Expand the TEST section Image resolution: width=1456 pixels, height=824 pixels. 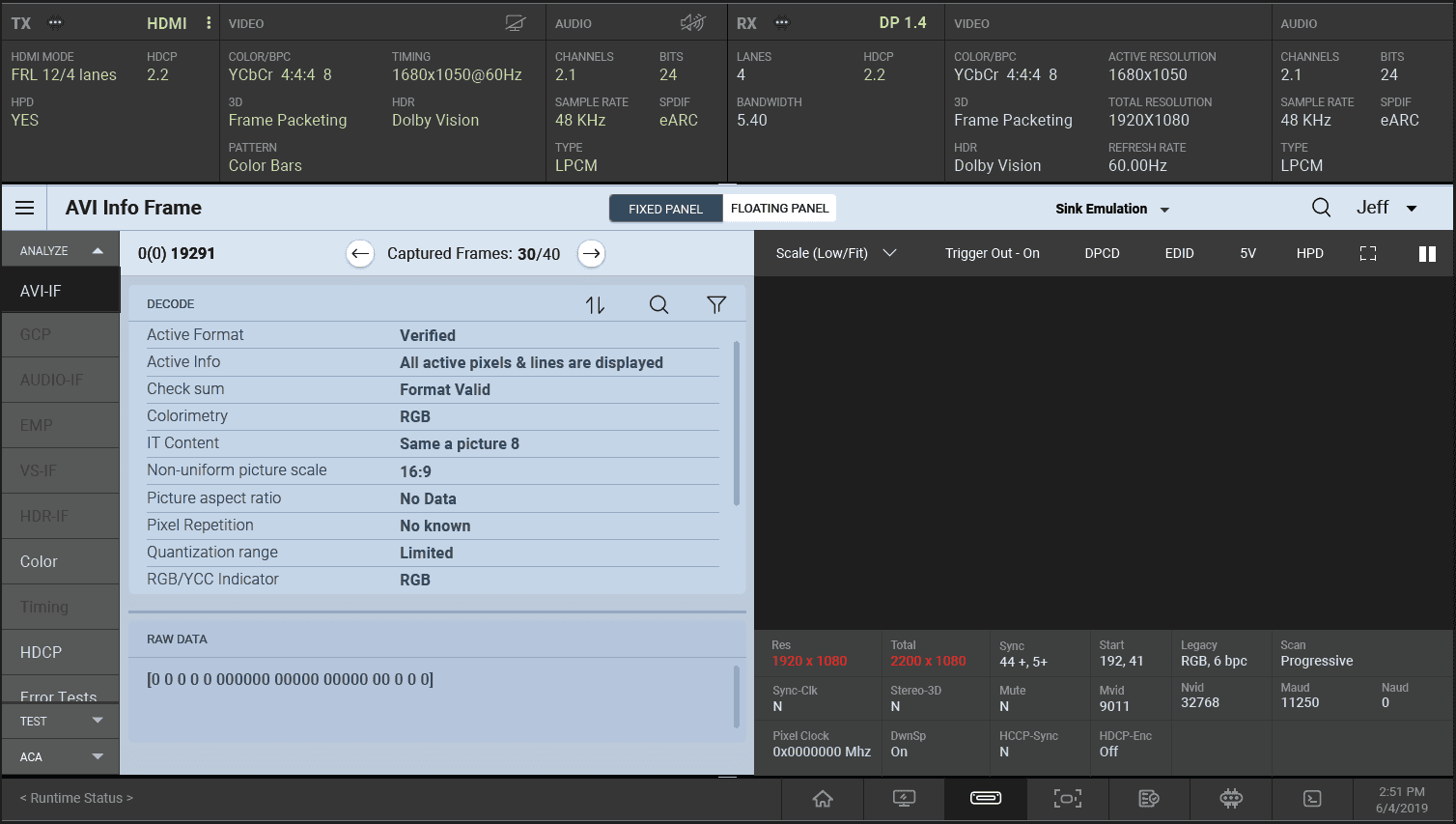pos(60,721)
